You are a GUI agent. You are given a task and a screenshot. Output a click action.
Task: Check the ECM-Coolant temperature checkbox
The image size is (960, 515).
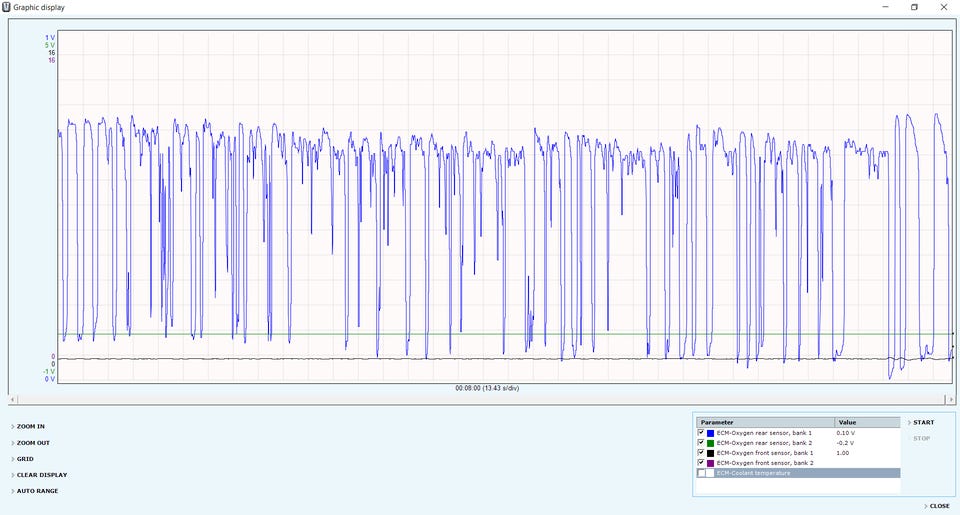pos(701,473)
